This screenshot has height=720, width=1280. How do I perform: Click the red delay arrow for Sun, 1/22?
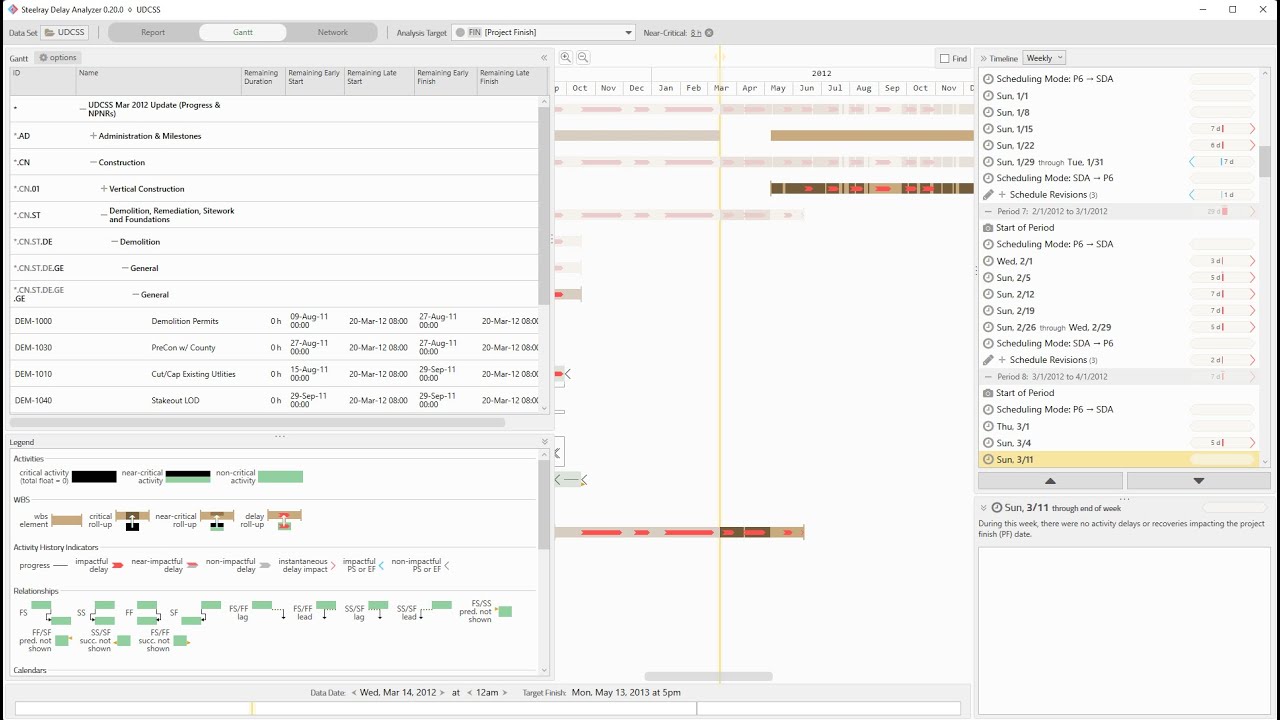point(1252,145)
